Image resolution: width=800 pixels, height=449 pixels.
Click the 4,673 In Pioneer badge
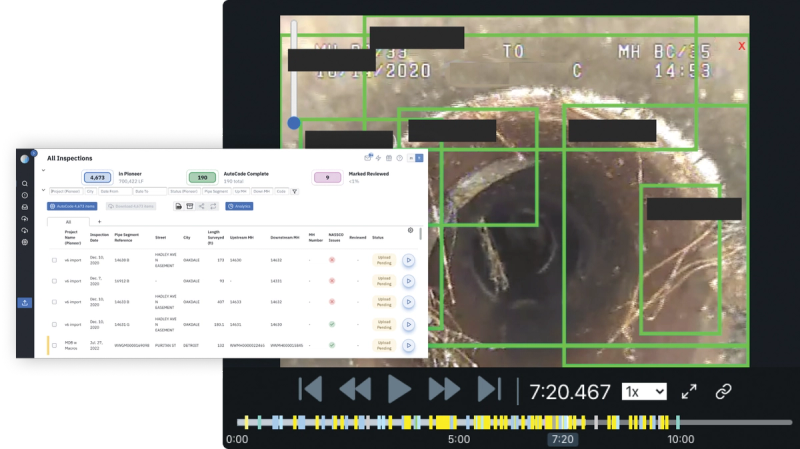click(97, 178)
